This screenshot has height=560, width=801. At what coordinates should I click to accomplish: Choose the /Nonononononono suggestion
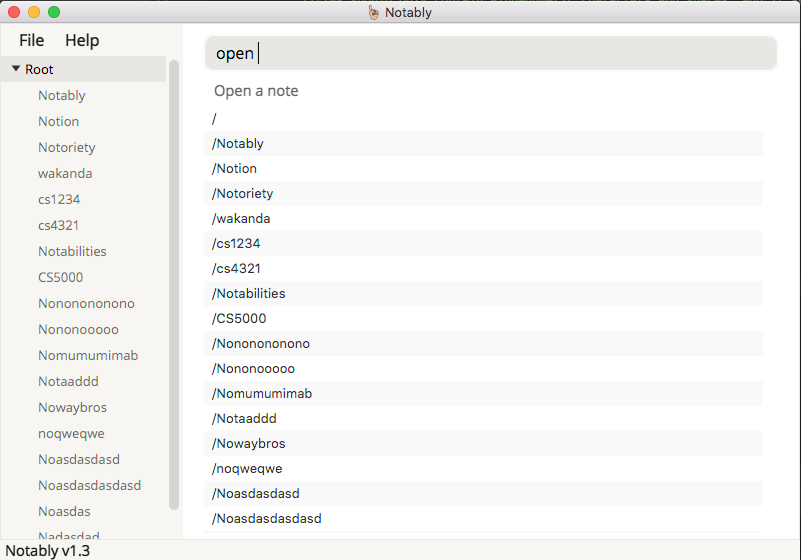(x=483, y=344)
